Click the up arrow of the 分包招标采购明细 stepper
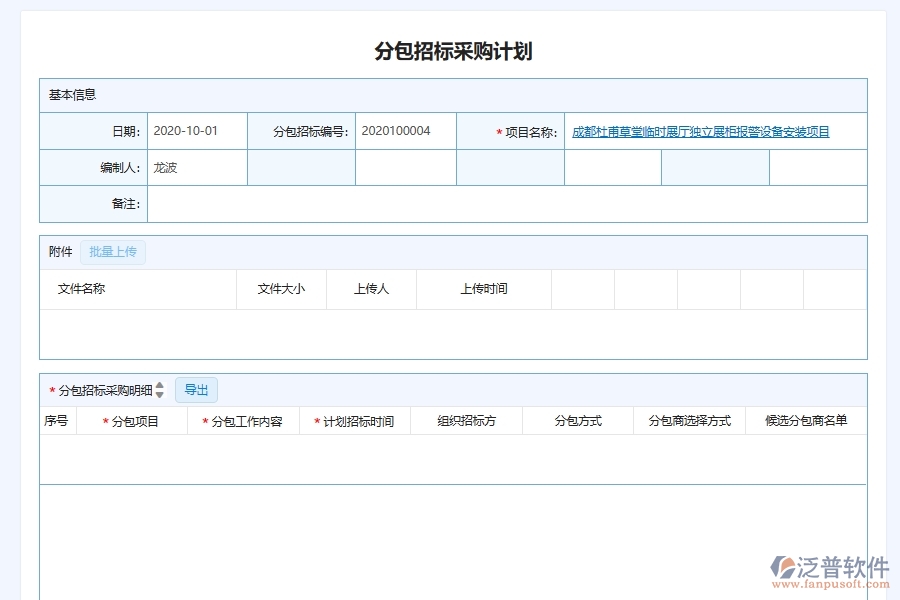The height and width of the screenshot is (600, 900). click(x=161, y=386)
